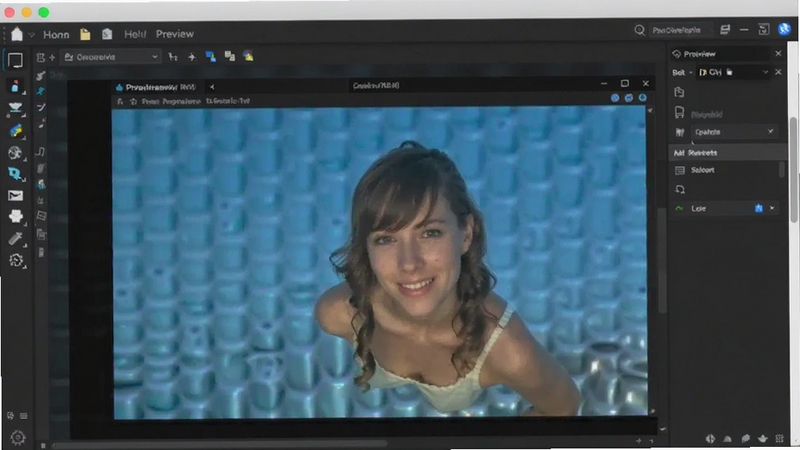Click the green wave icon on the Lcie row
800x450 pixels.
tap(679, 208)
